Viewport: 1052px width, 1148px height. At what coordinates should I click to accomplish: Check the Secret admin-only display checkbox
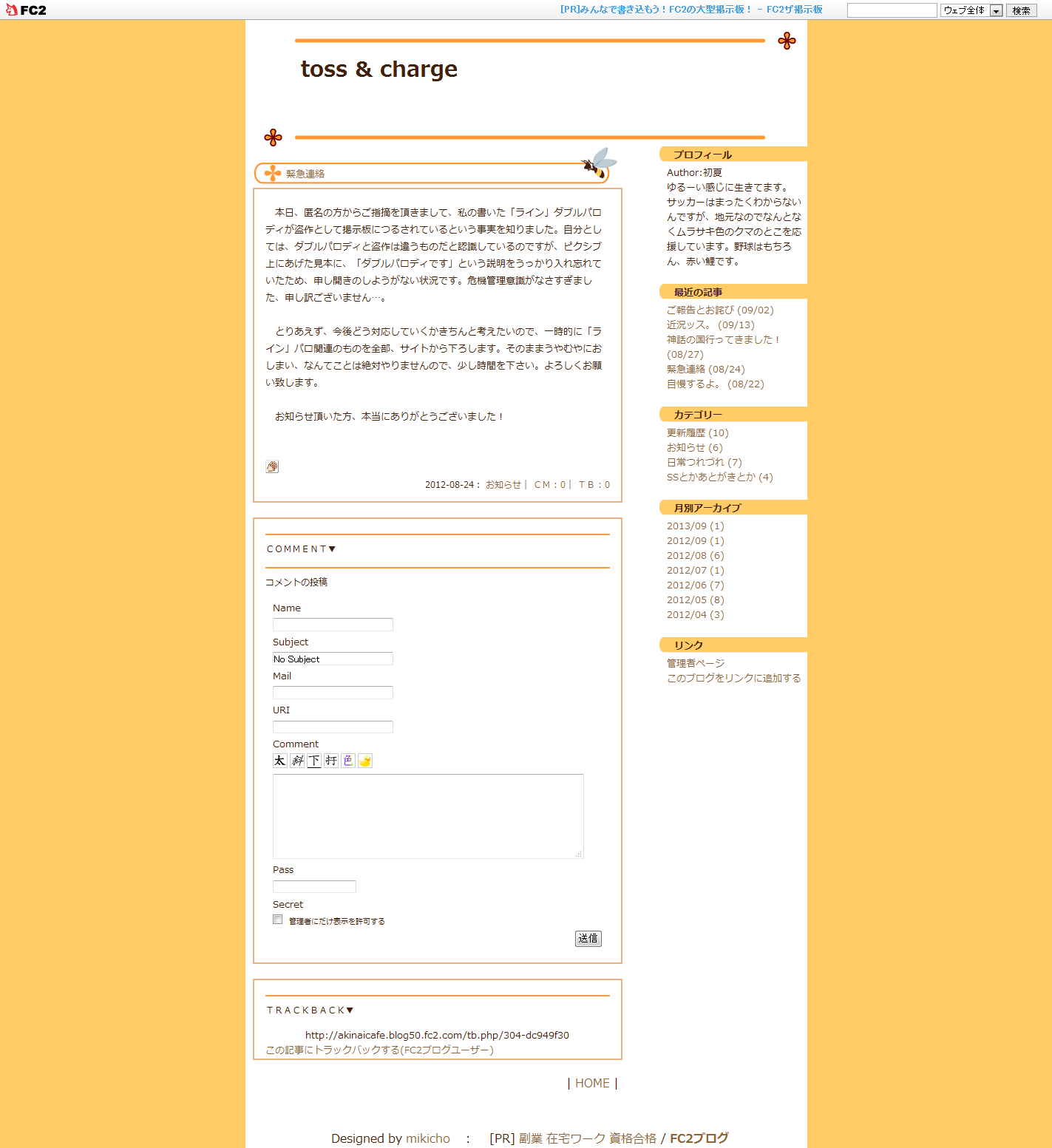pos(278,920)
